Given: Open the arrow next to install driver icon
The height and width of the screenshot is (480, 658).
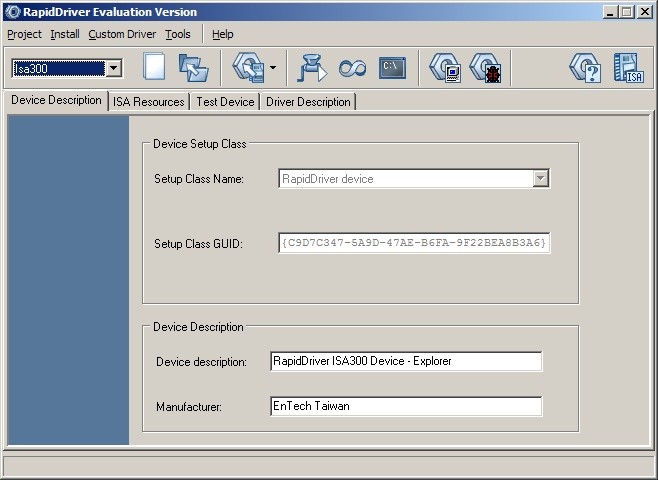Looking at the screenshot, I should click(x=273, y=68).
